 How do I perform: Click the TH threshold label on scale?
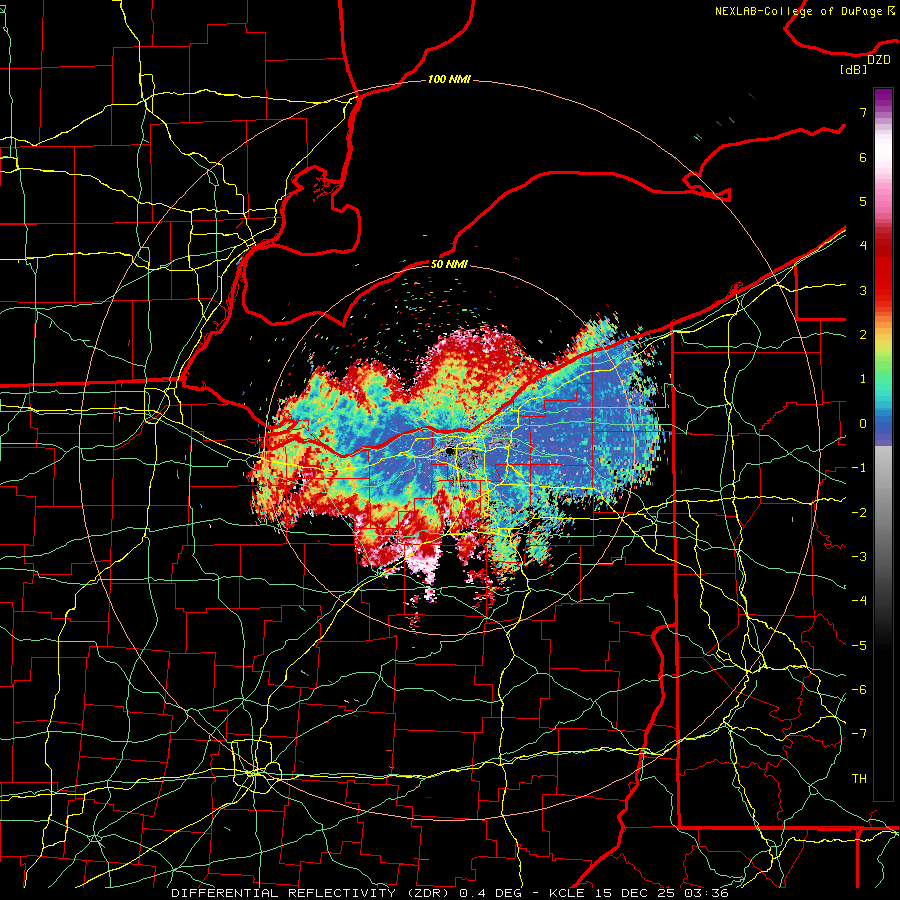(x=859, y=779)
